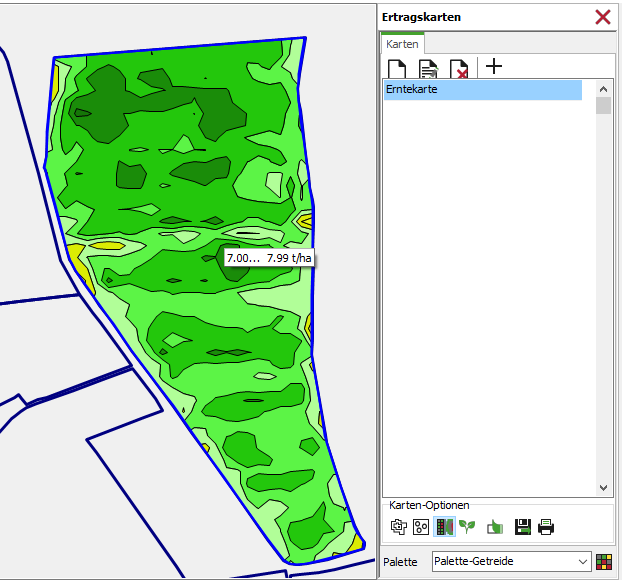Select Erntekarte in the map list
The width and height of the screenshot is (625, 583).
click(x=482, y=90)
